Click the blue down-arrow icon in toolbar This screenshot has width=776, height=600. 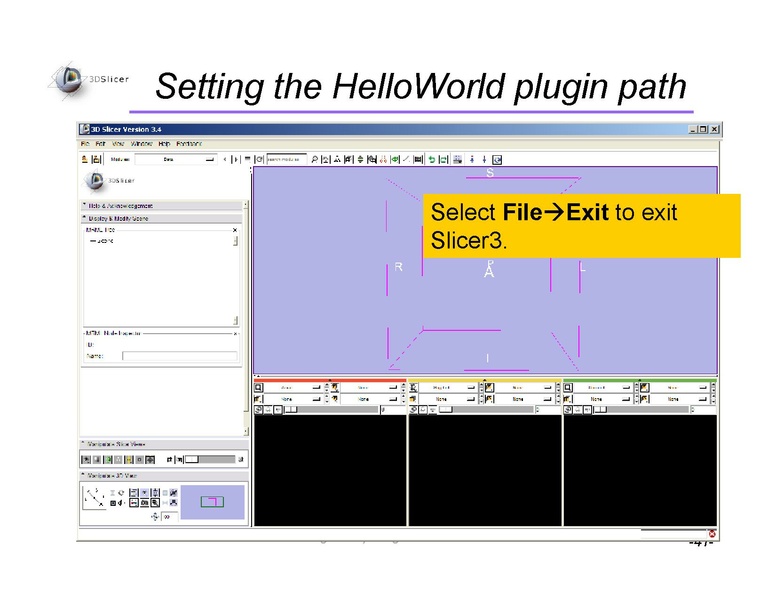[x=485, y=159]
